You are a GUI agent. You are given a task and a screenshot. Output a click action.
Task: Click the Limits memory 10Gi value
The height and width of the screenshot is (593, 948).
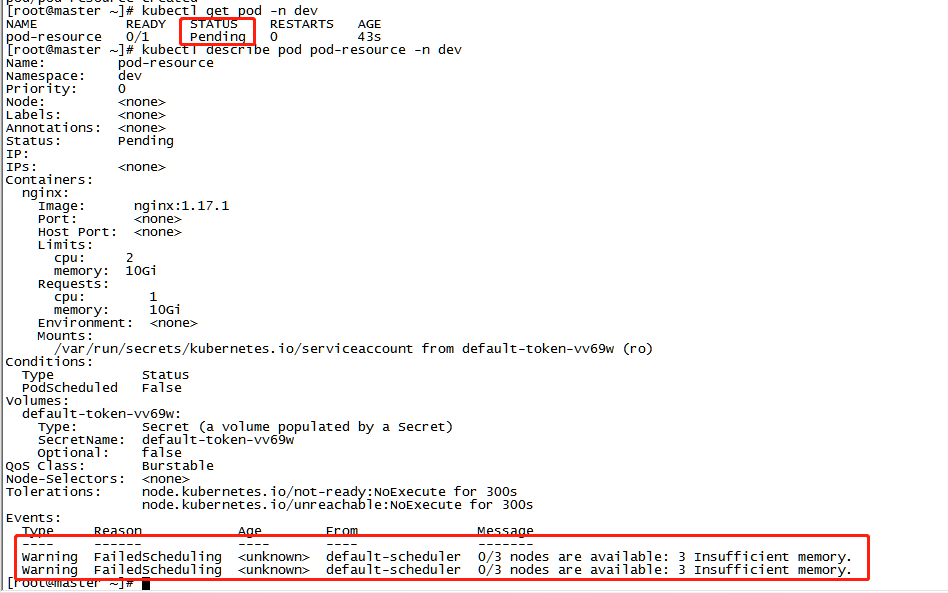(141, 271)
